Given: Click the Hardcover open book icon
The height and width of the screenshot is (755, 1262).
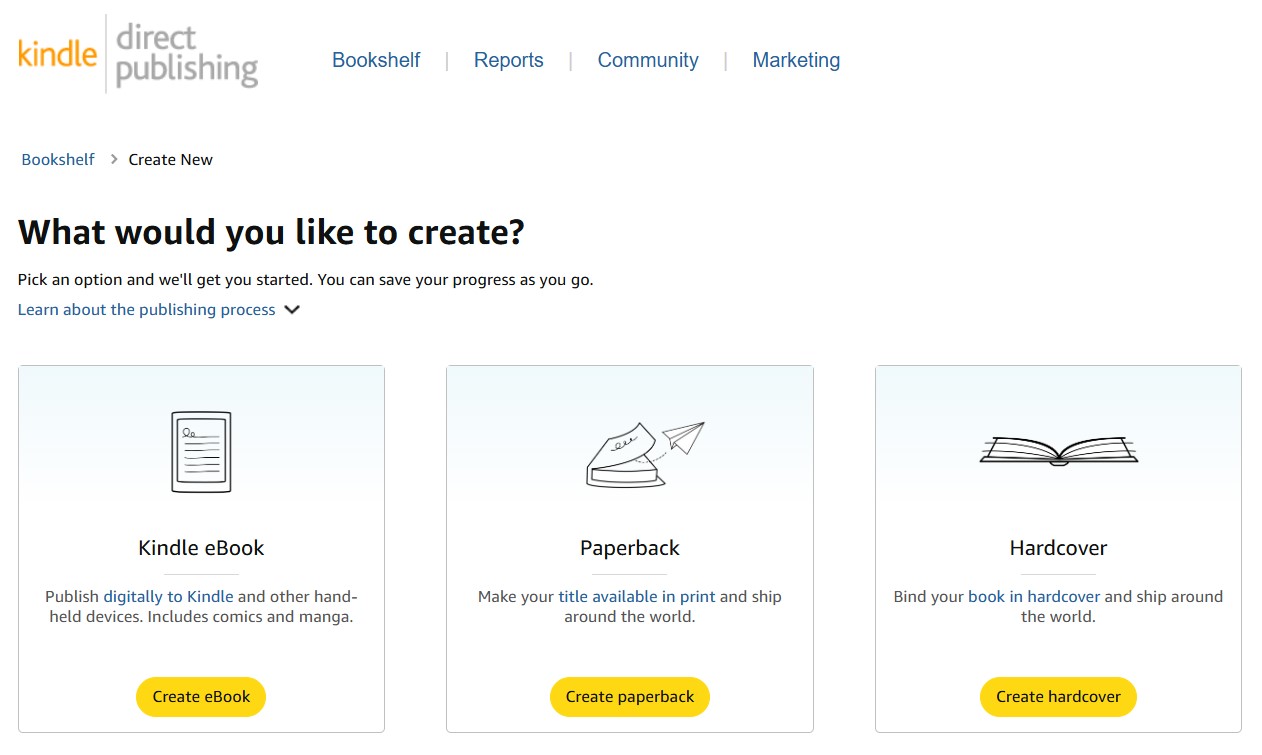Looking at the screenshot, I should click(x=1058, y=451).
